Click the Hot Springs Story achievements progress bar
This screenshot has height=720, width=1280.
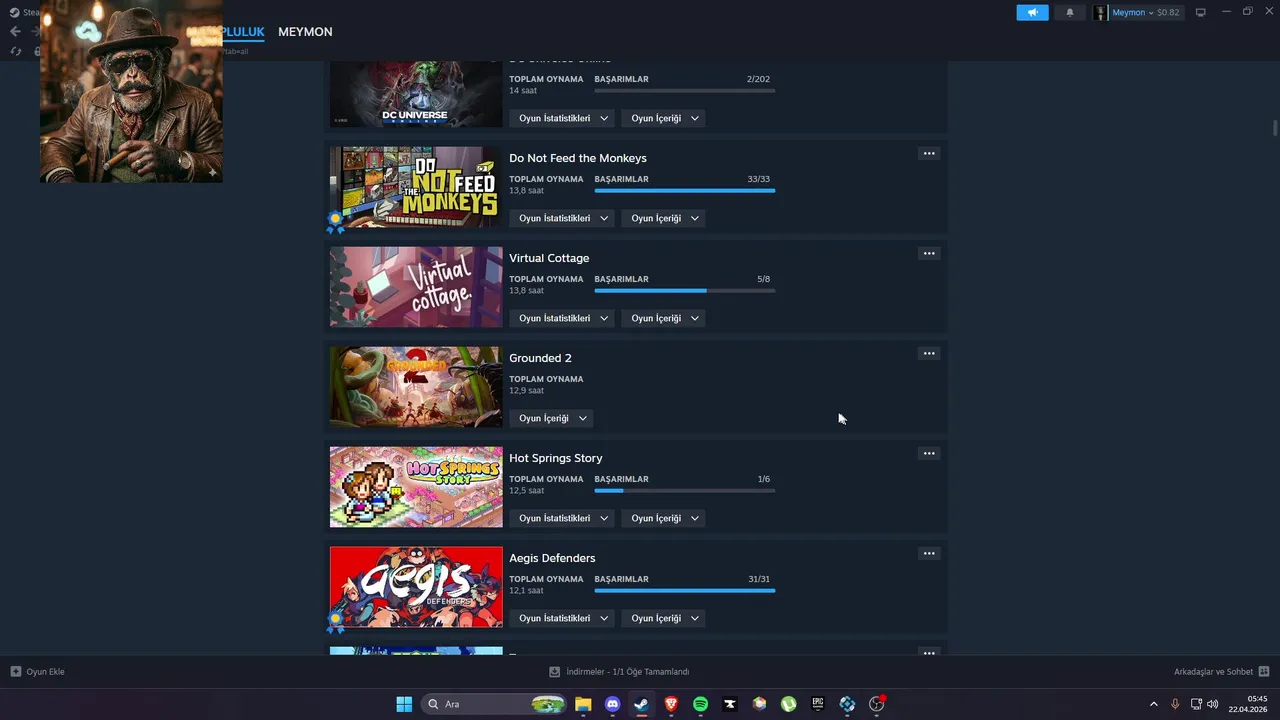(685, 490)
